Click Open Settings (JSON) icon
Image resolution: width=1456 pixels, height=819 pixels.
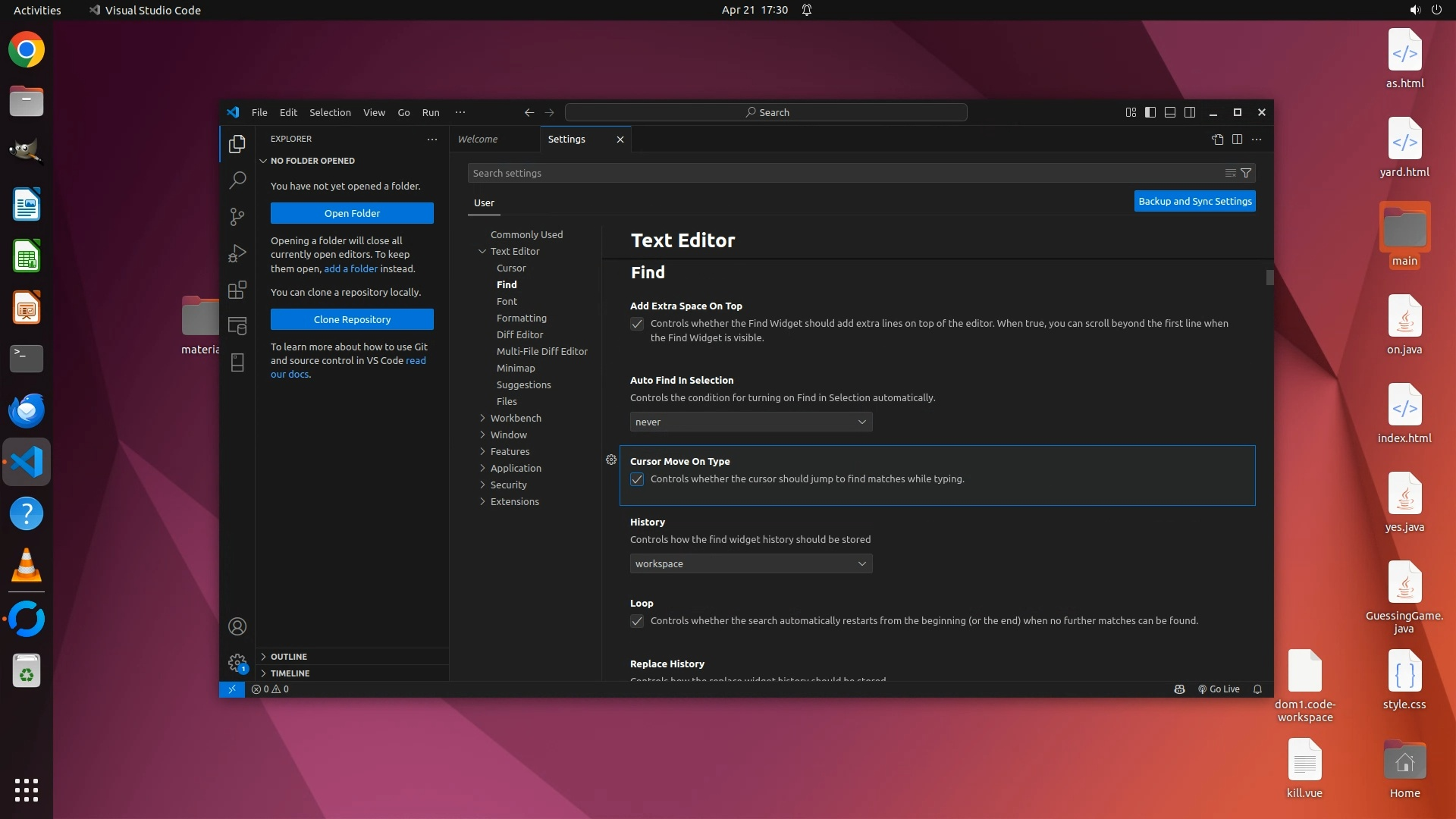tap(1217, 140)
